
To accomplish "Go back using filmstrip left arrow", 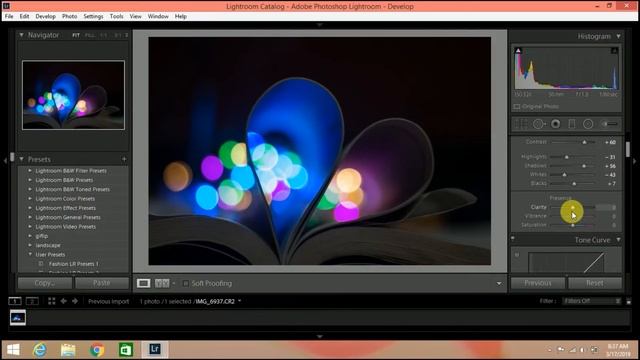I will click(64, 301).
